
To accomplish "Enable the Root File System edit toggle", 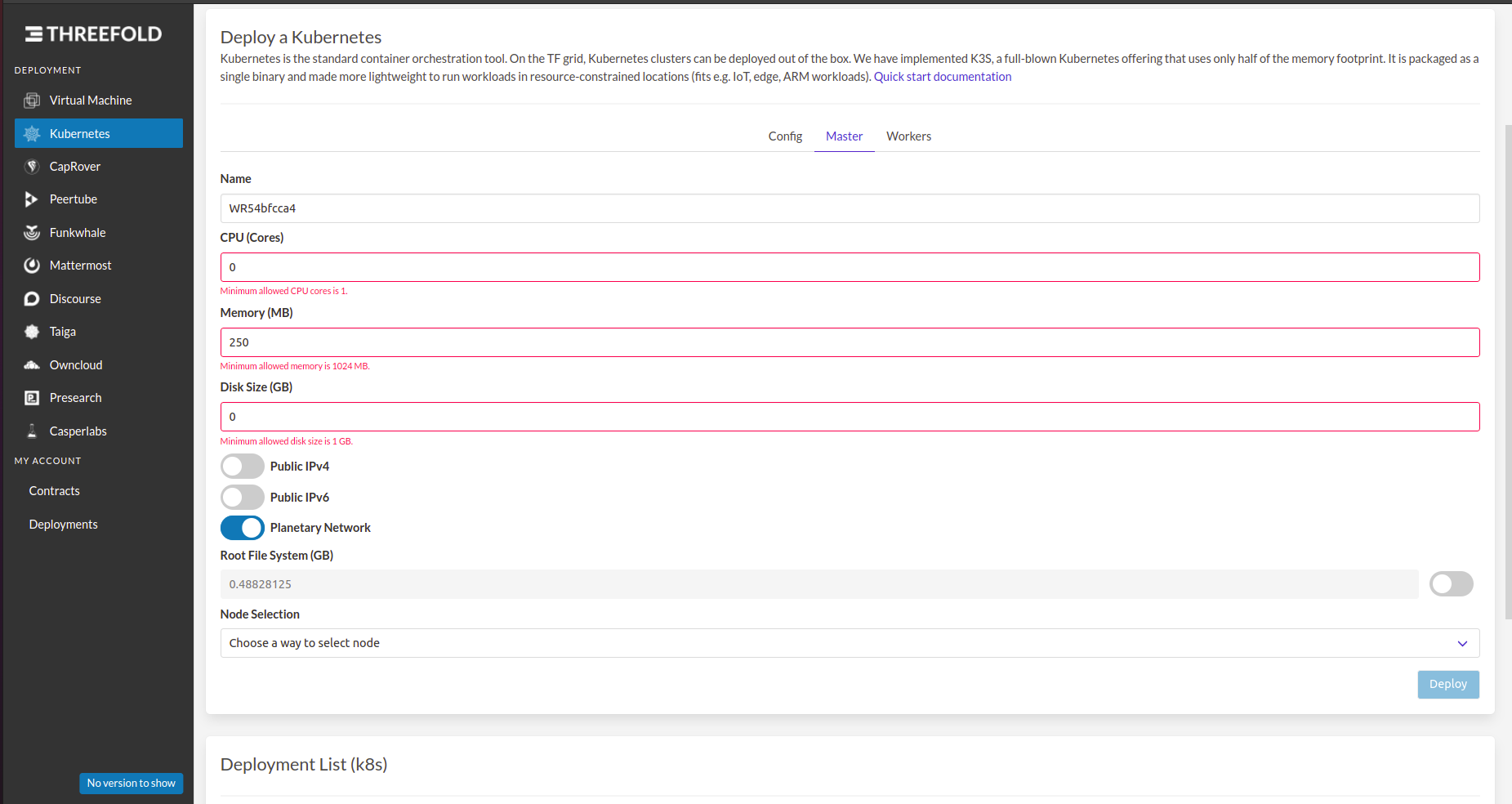I will pos(1451,583).
